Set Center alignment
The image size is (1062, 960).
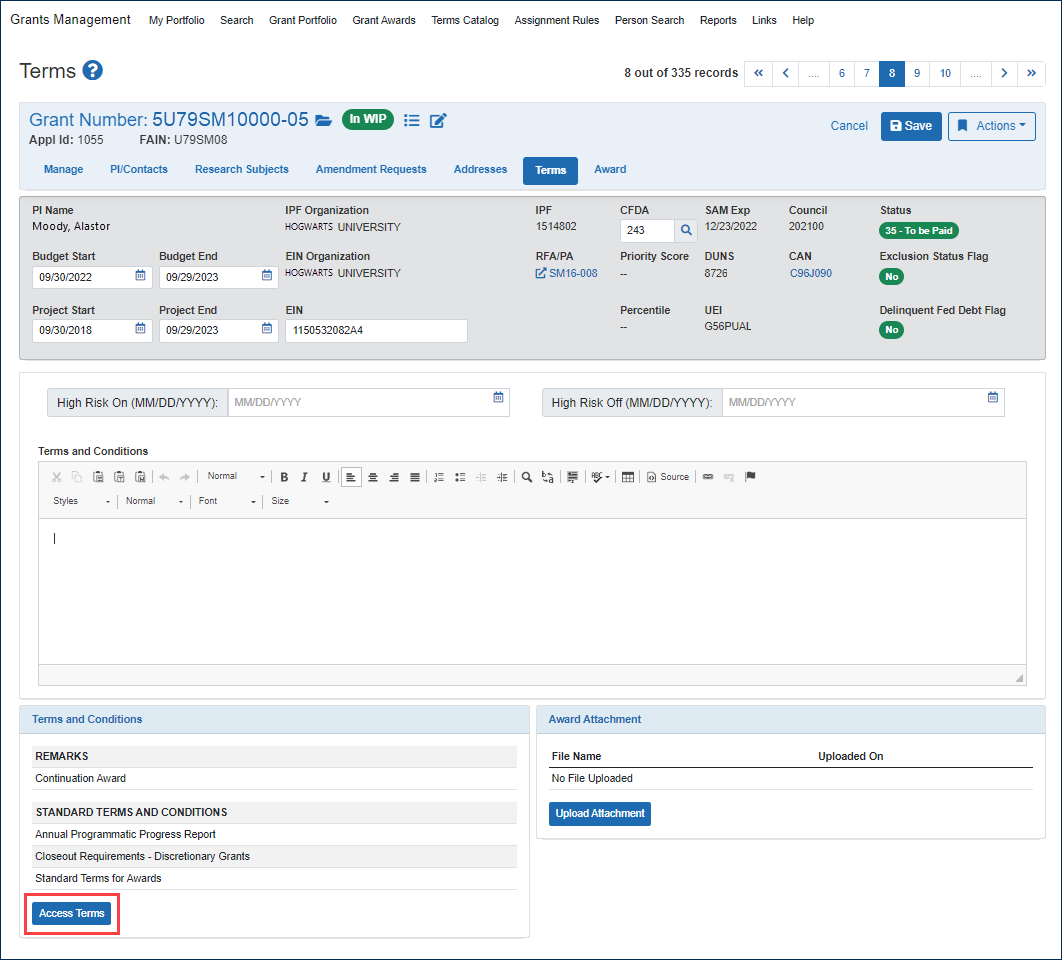pyautogui.click(x=373, y=477)
